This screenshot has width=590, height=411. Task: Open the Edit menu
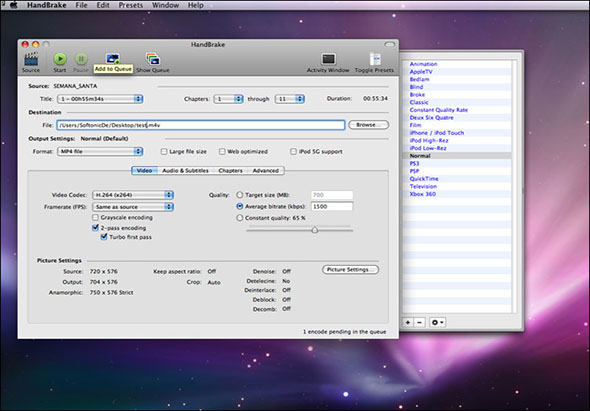click(103, 5)
